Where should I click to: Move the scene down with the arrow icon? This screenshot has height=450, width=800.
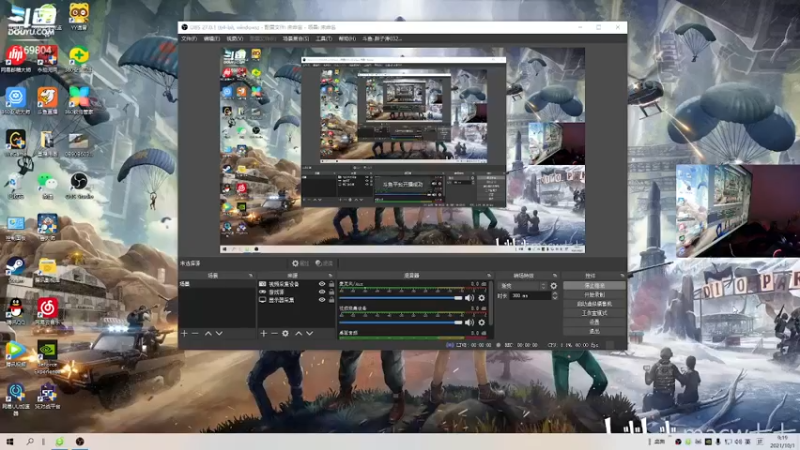coord(219,333)
